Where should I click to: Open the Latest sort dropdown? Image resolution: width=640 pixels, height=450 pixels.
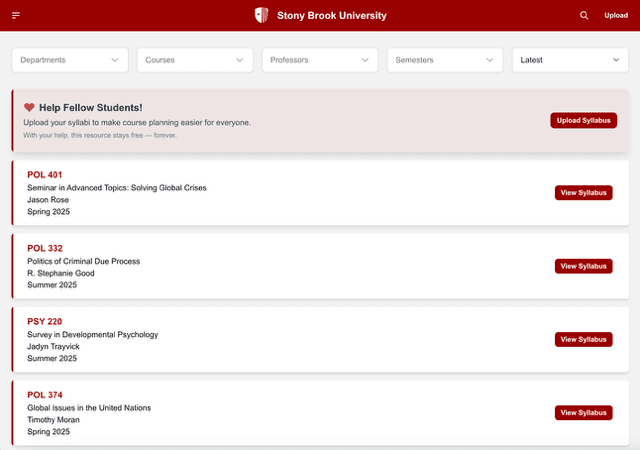pos(570,60)
